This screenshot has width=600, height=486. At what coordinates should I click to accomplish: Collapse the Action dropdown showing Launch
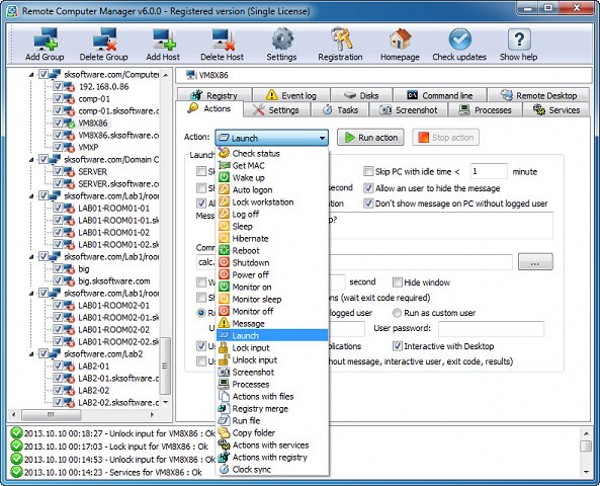tap(321, 137)
